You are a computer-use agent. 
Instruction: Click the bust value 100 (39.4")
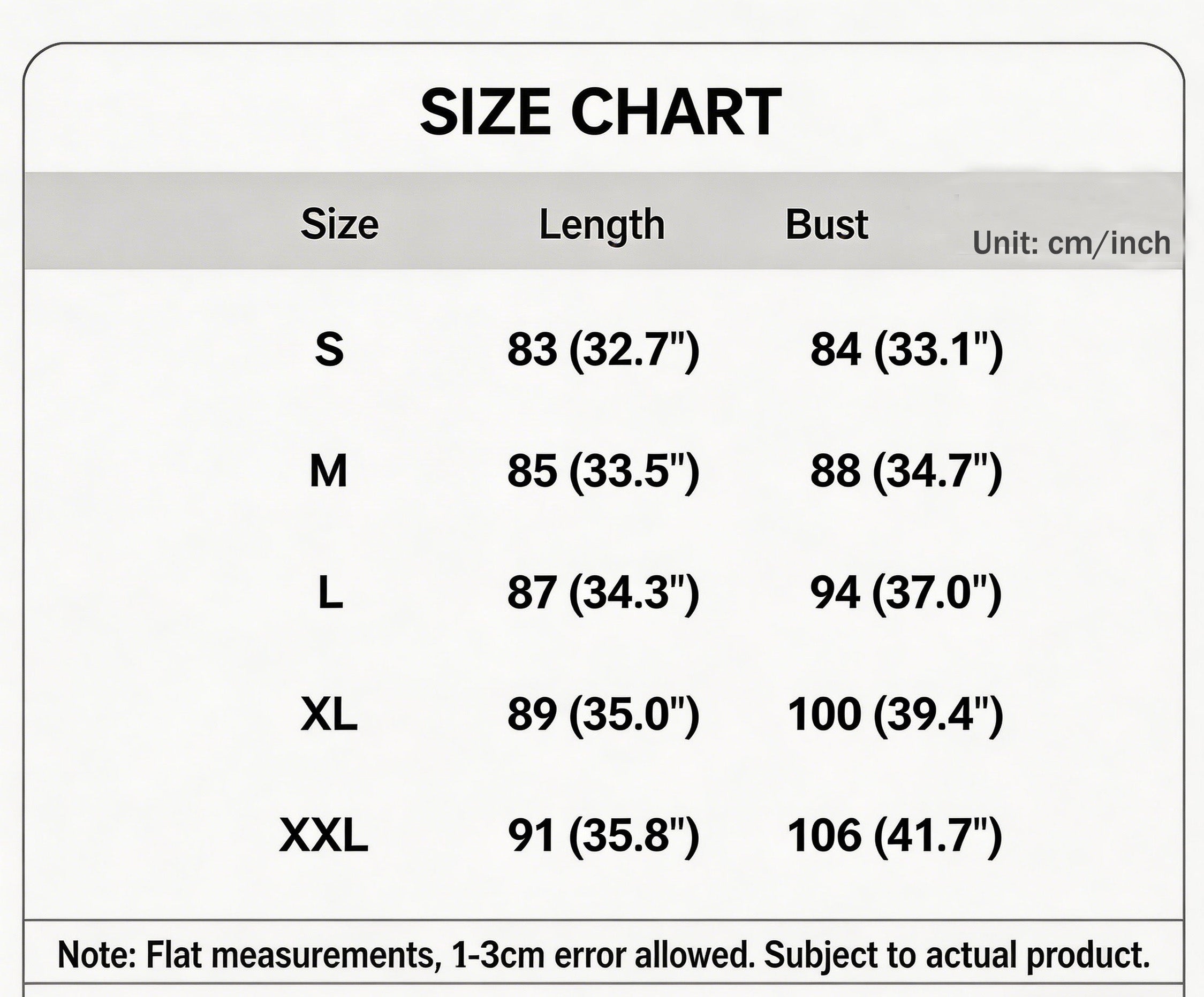tap(895, 715)
